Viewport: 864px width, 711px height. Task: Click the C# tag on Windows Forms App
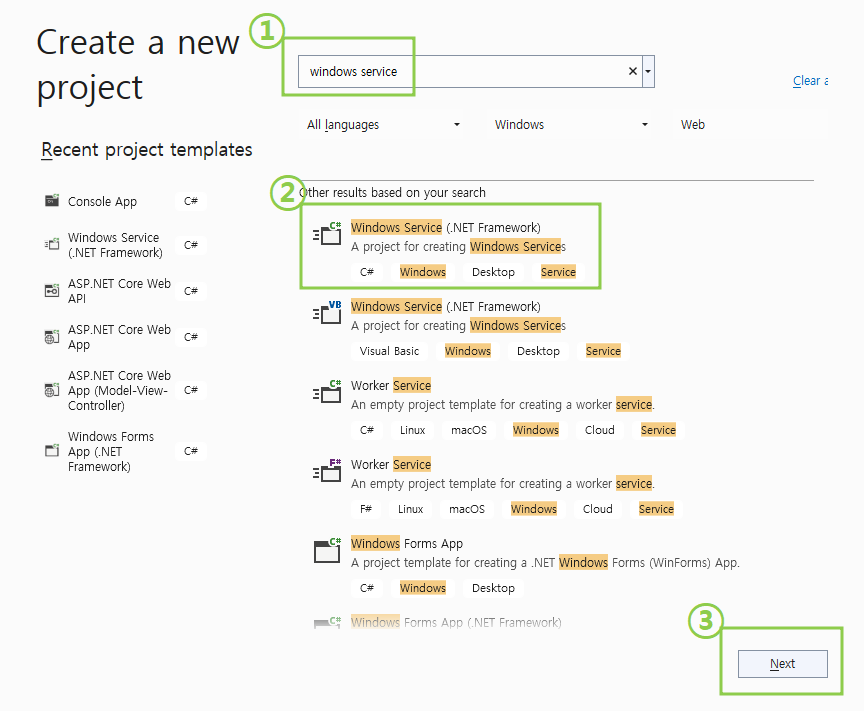366,588
